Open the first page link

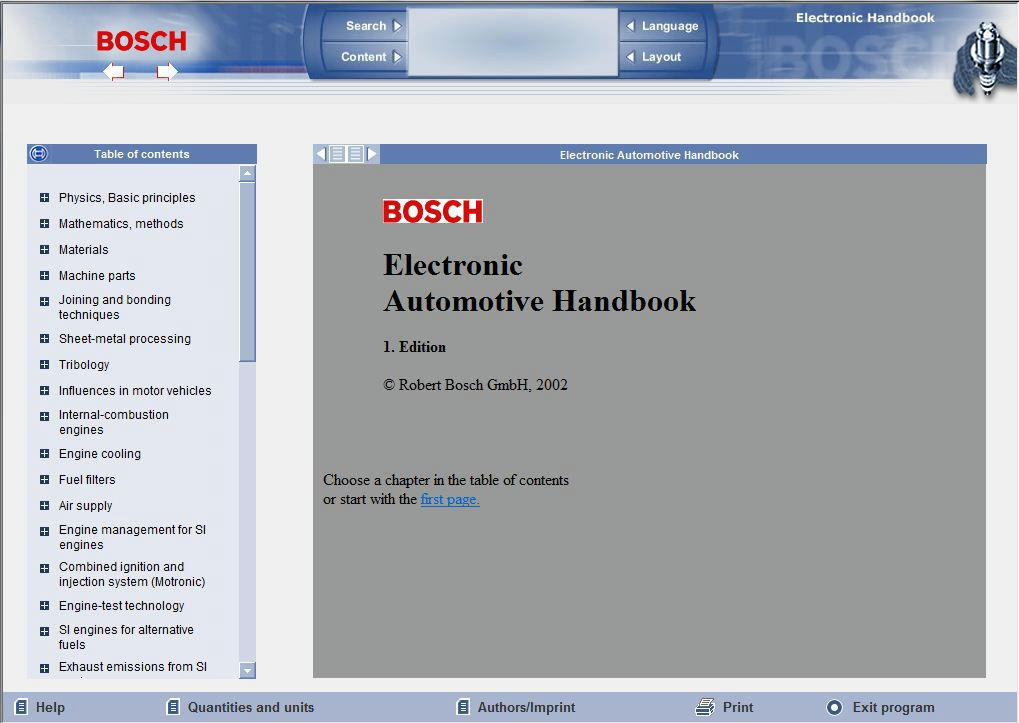pos(450,500)
